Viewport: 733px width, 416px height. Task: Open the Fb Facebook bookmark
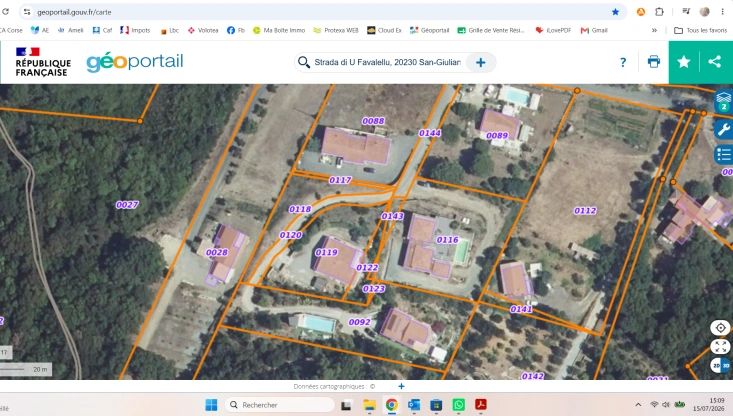236,30
